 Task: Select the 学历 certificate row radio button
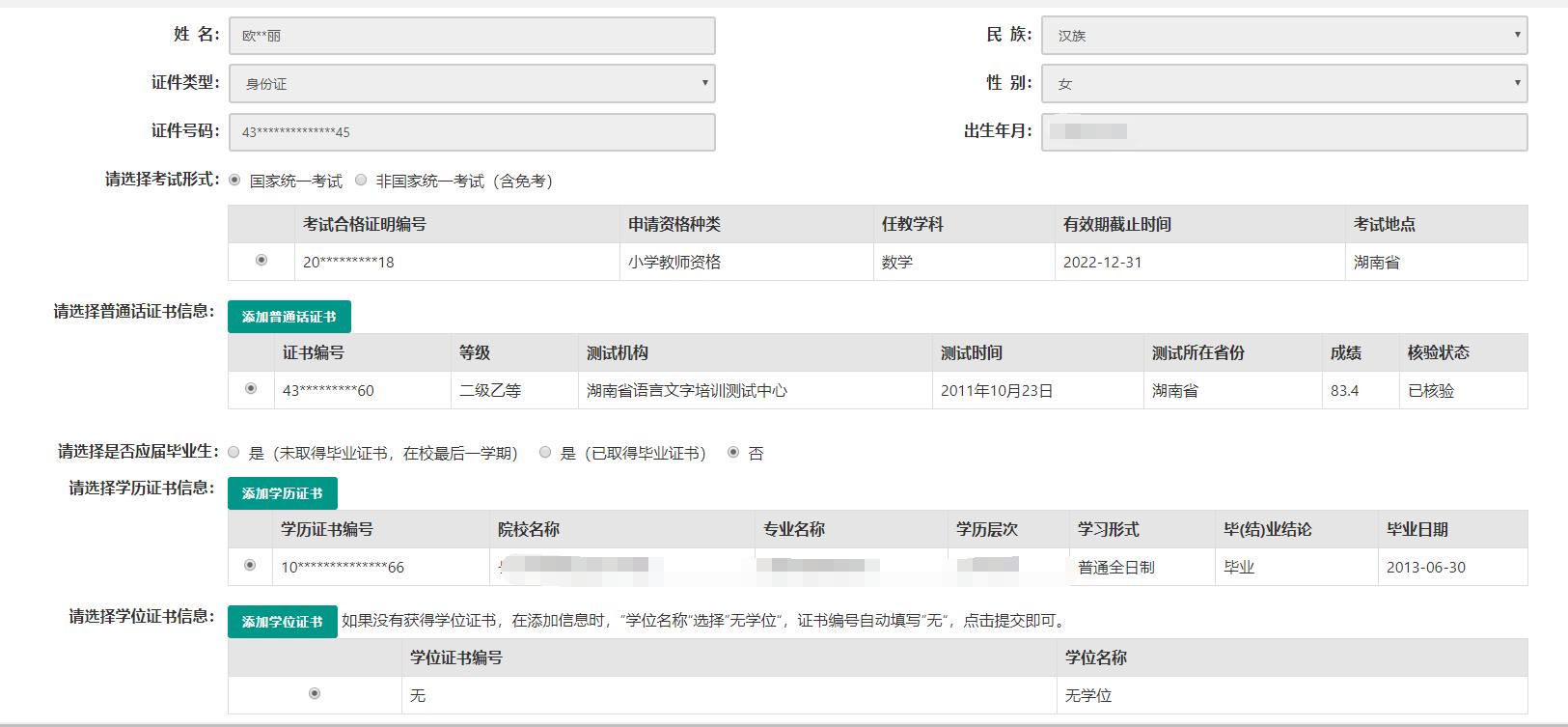pos(250,566)
